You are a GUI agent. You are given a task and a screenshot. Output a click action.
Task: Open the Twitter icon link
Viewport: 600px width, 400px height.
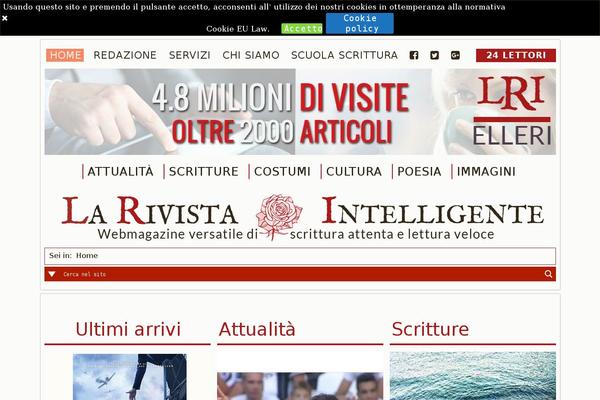(434, 55)
